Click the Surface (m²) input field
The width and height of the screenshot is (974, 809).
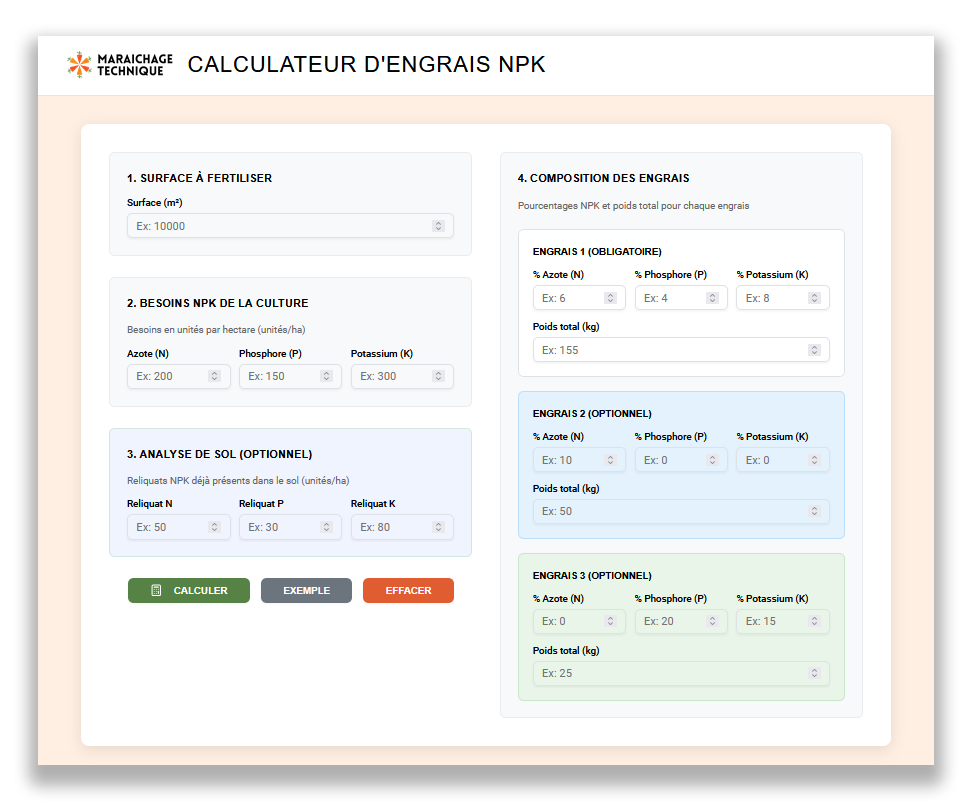[280, 226]
